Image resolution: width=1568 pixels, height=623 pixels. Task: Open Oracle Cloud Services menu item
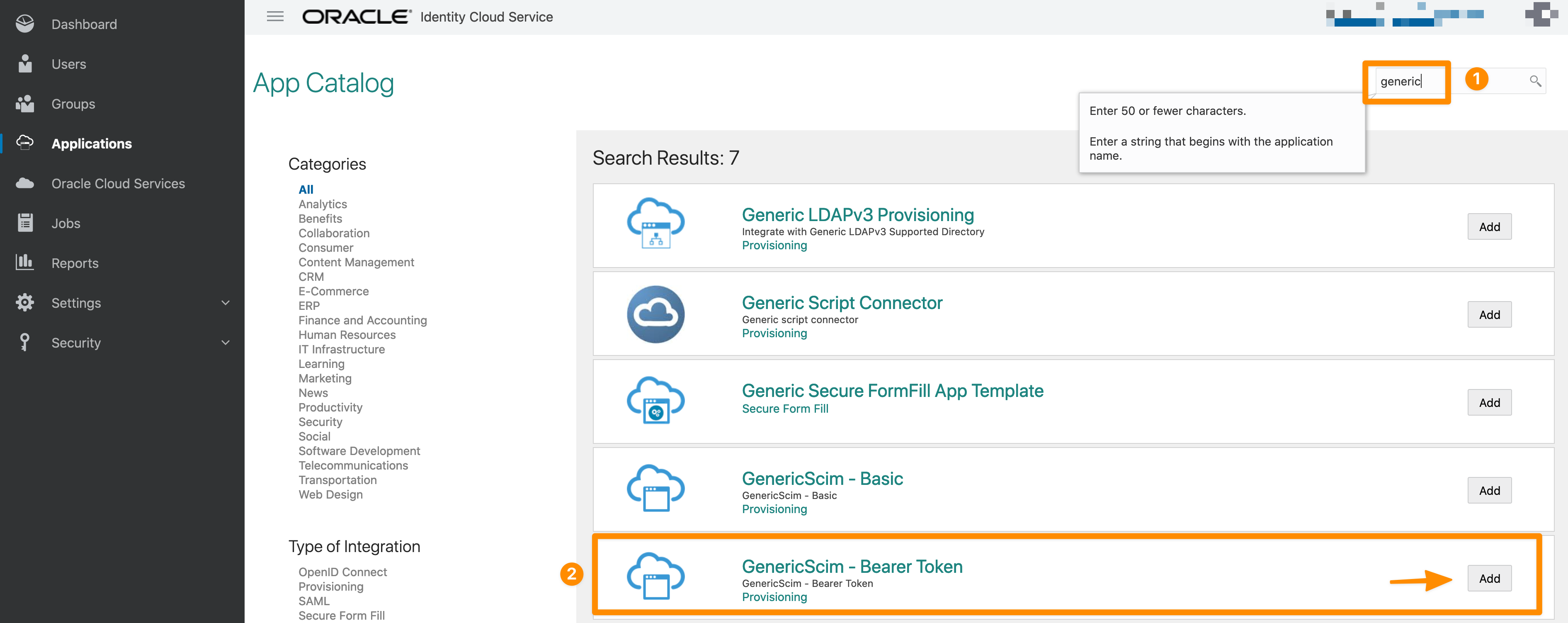(x=118, y=183)
